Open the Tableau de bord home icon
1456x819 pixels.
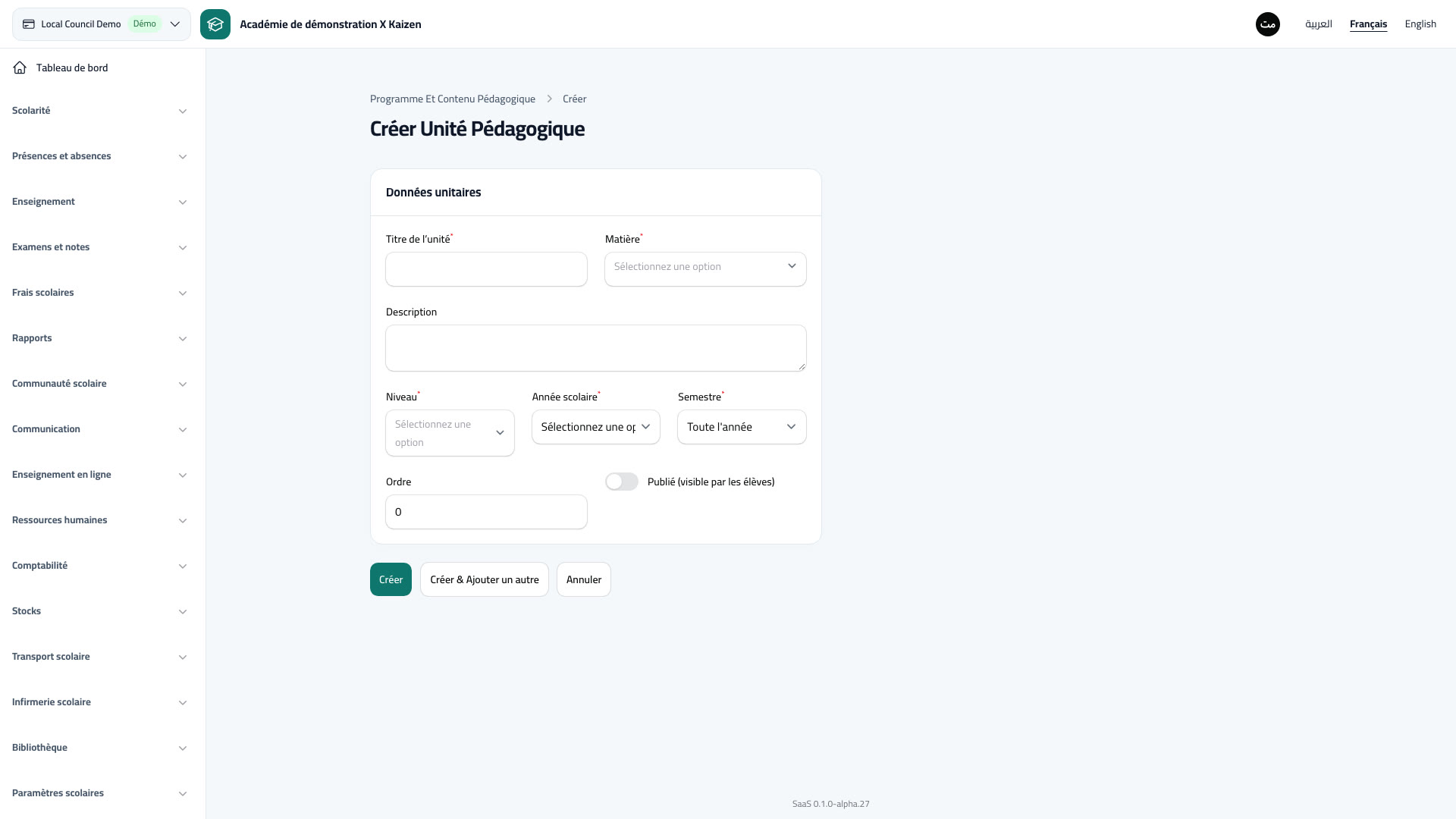click(20, 67)
